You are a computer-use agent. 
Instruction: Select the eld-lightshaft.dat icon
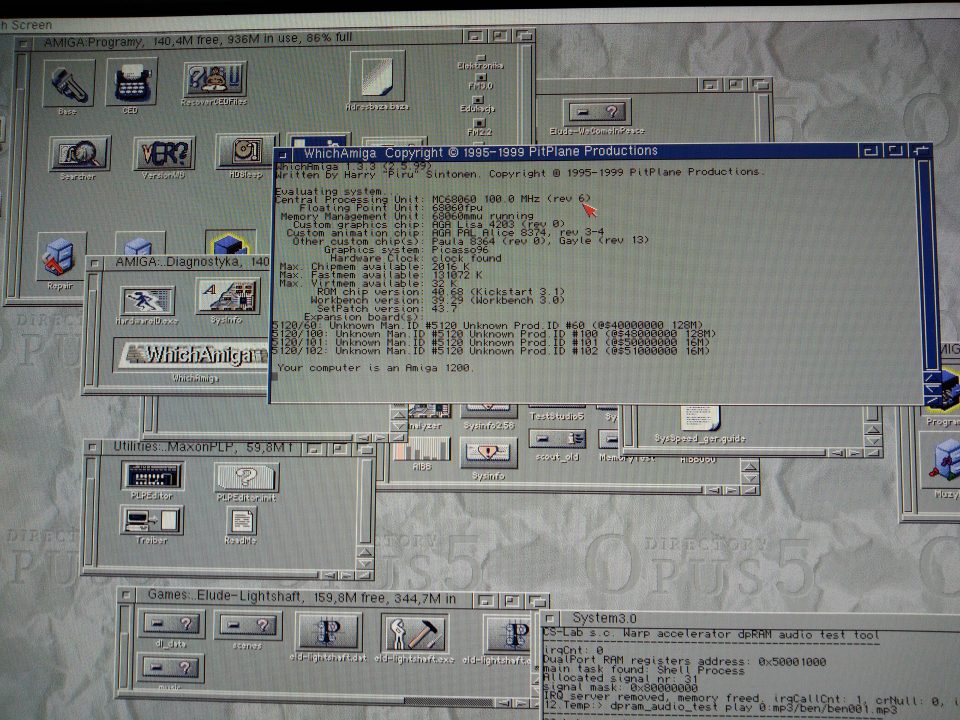coord(328,633)
